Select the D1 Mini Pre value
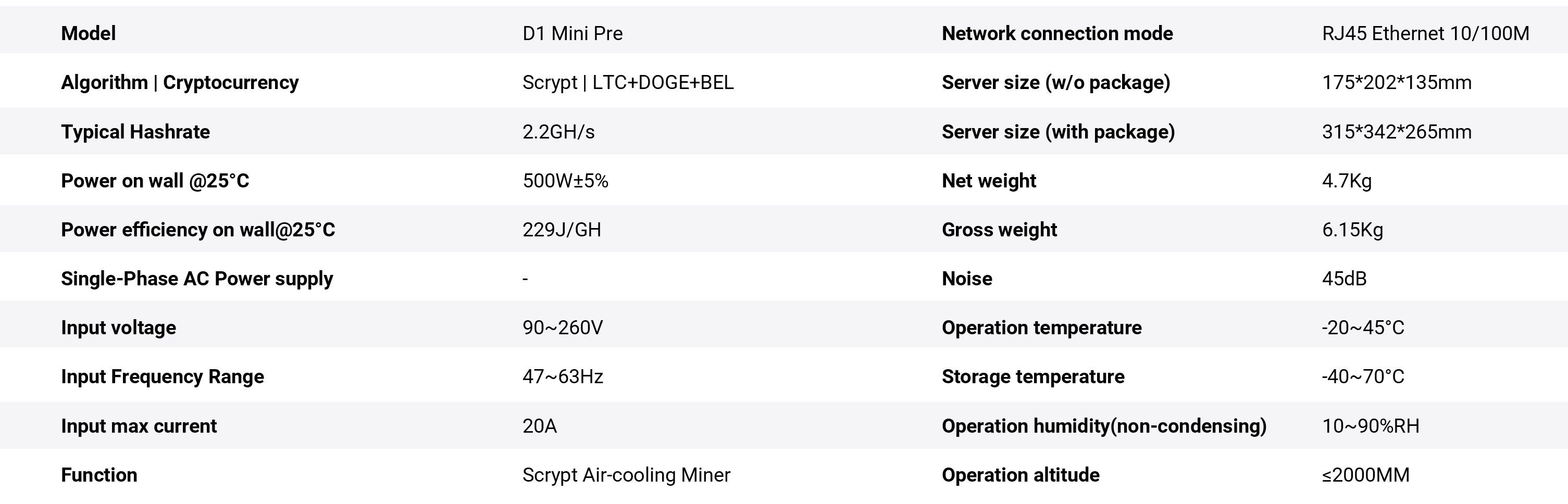Image resolution: width=1568 pixels, height=504 pixels. [x=572, y=33]
